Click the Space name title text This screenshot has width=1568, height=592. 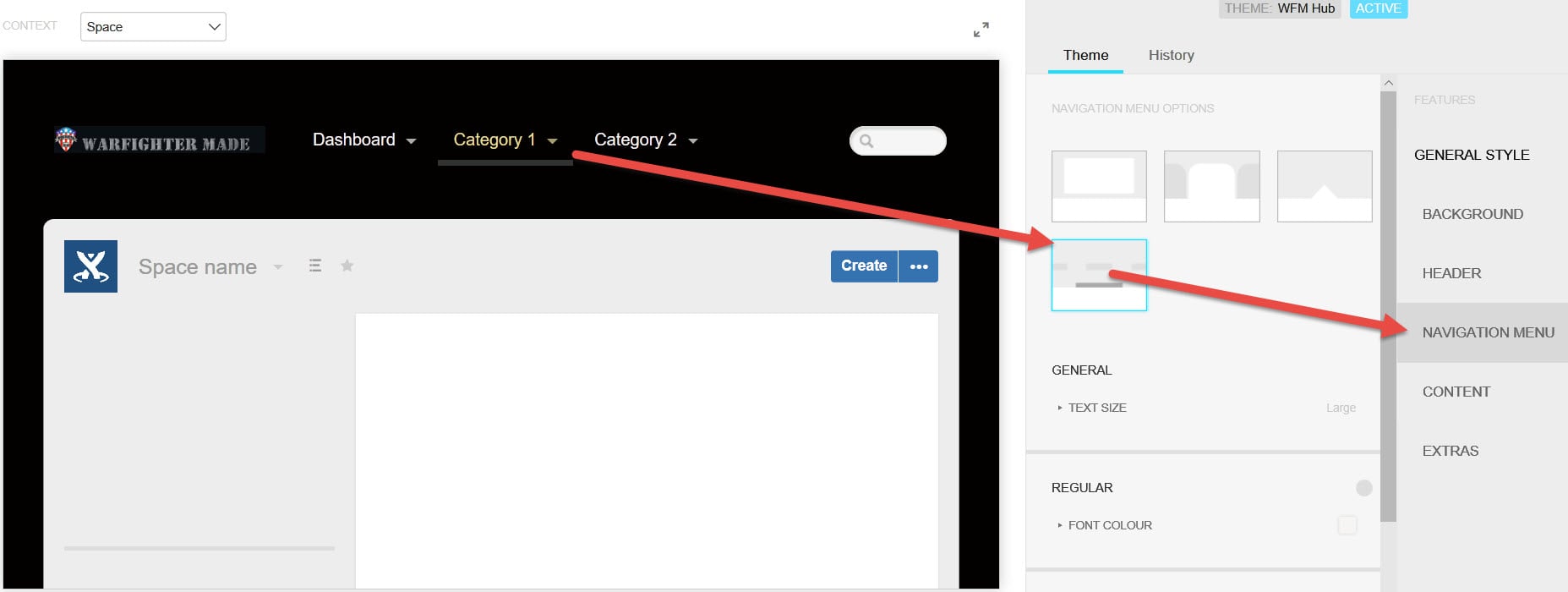(x=198, y=267)
